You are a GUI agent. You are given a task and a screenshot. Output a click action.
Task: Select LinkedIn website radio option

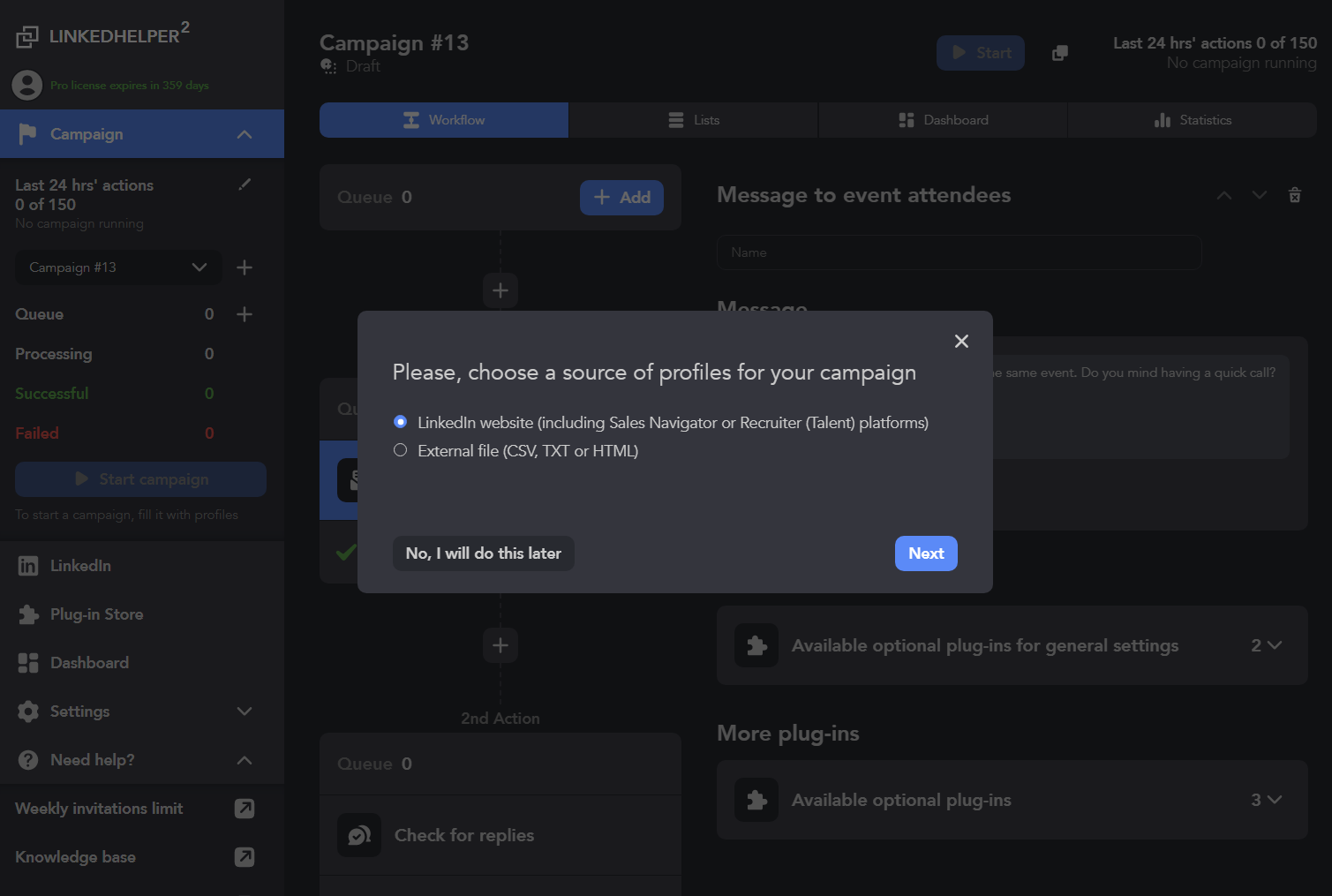click(x=400, y=422)
